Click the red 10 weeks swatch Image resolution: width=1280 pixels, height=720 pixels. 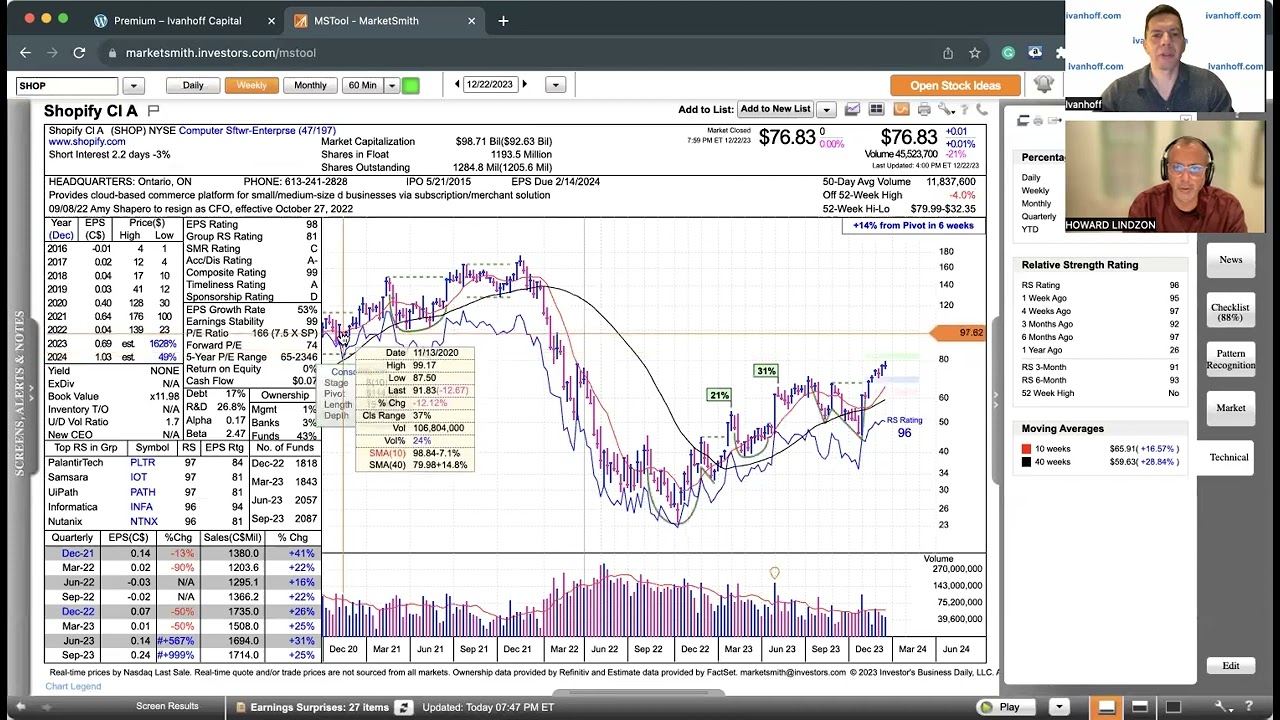(1026, 449)
